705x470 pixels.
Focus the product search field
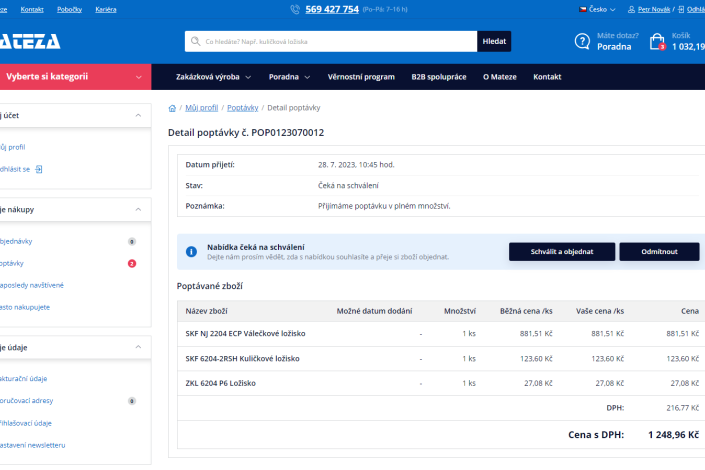point(331,41)
